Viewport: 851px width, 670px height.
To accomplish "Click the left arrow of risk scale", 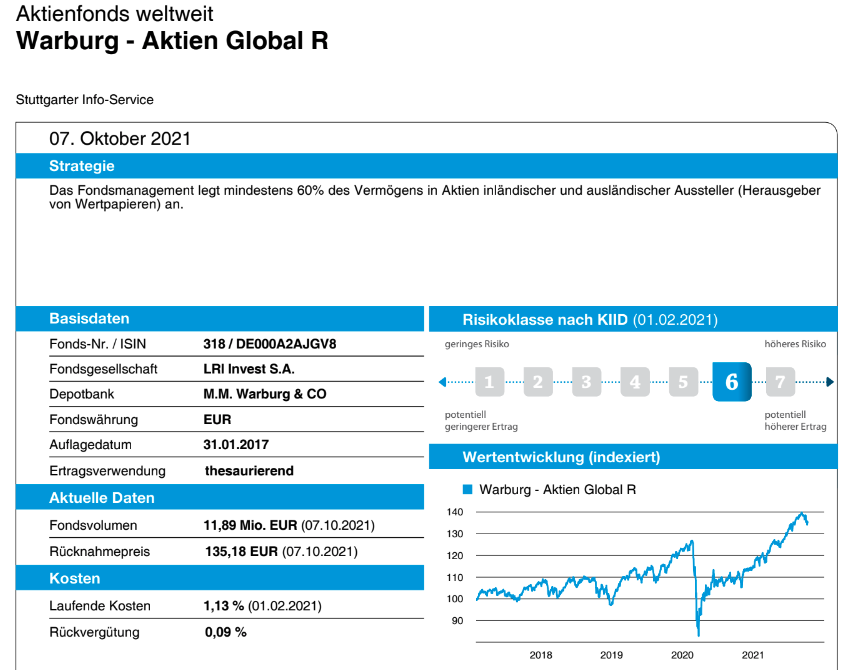I will click(x=442, y=382).
